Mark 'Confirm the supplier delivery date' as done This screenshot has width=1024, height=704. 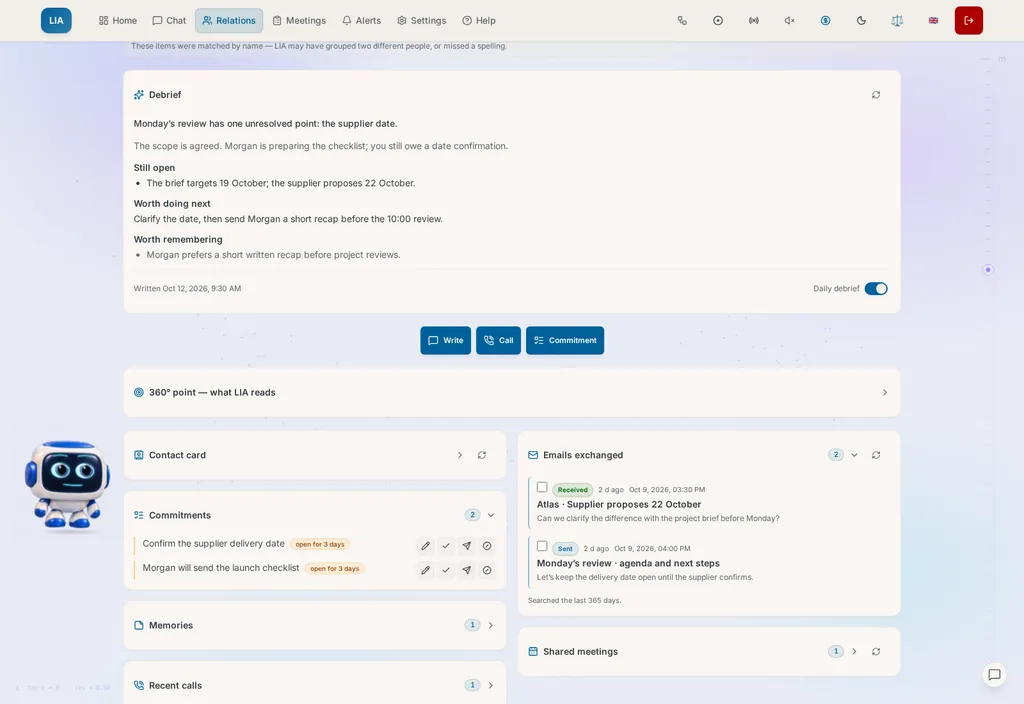tap(446, 546)
